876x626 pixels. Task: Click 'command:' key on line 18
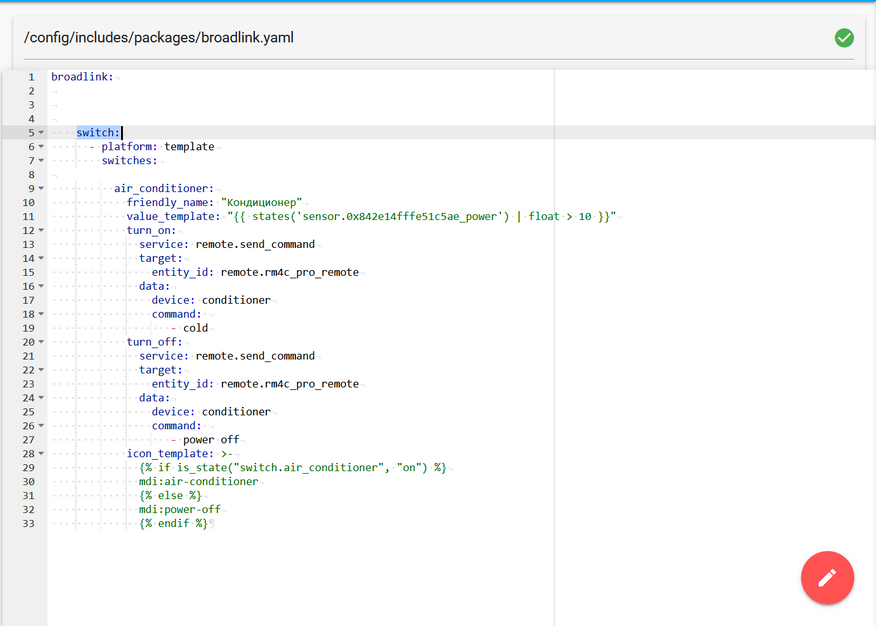pos(177,314)
